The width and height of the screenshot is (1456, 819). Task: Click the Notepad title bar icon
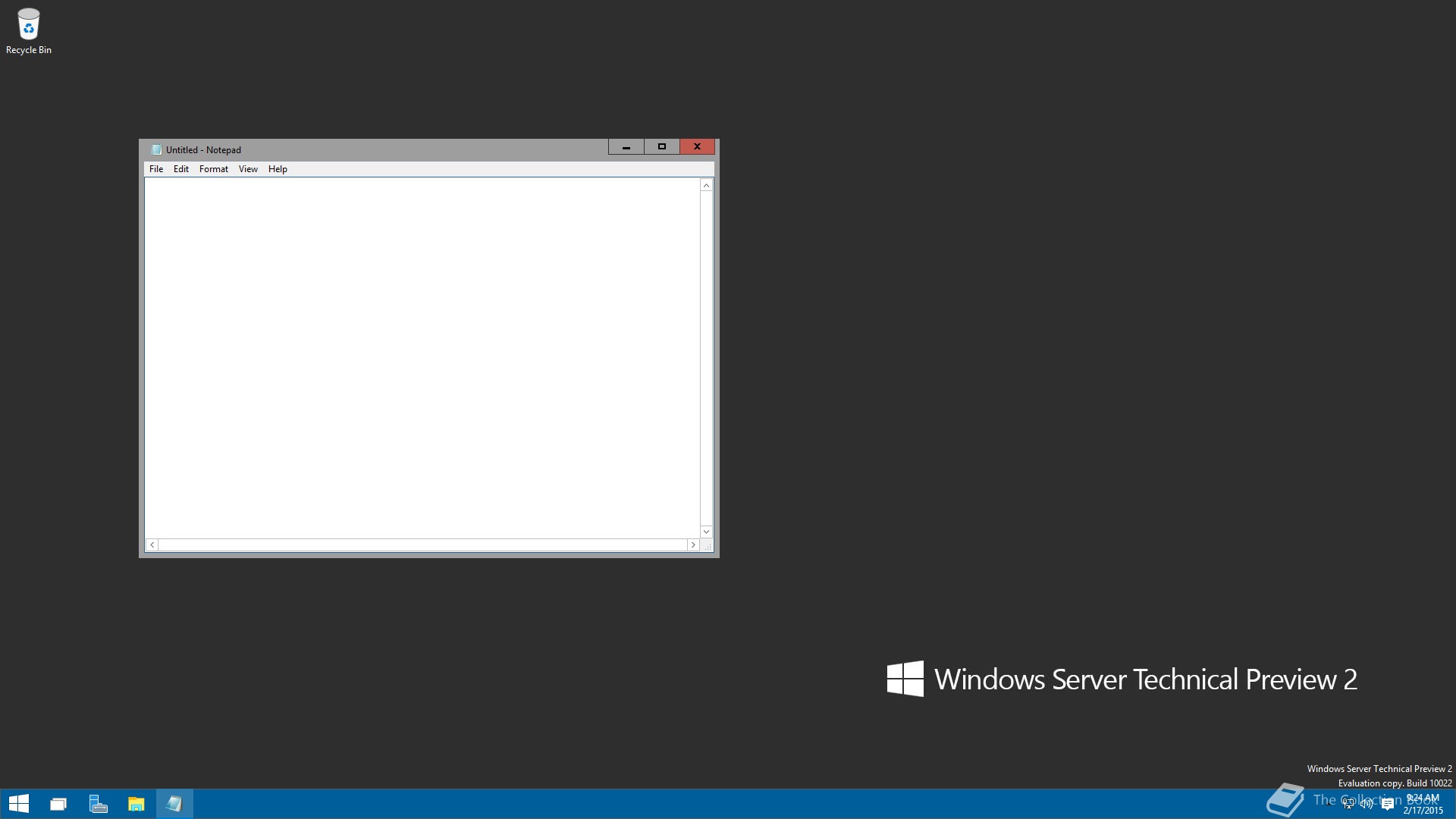point(156,149)
